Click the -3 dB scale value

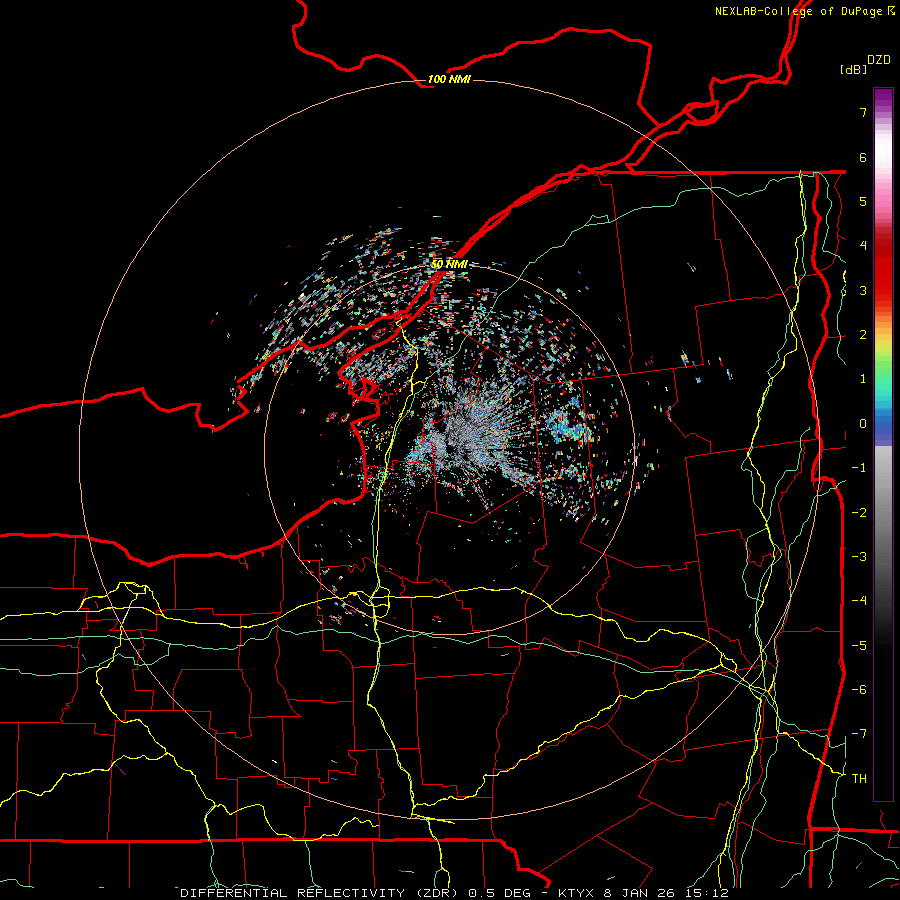click(859, 557)
